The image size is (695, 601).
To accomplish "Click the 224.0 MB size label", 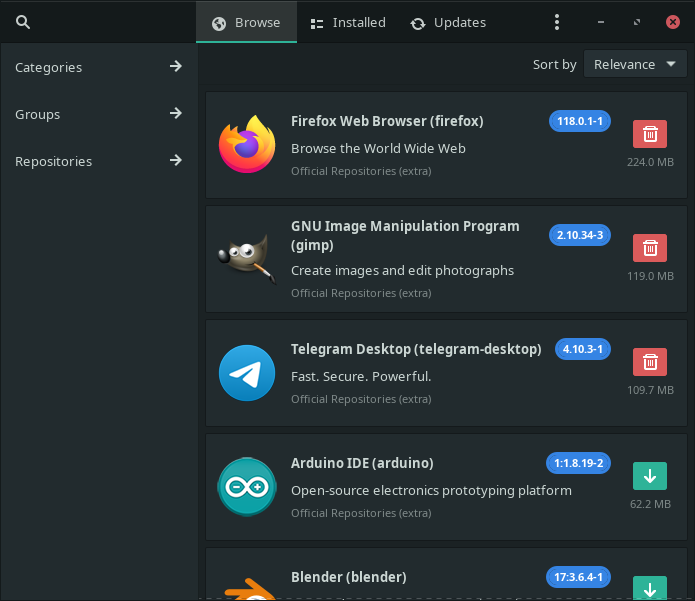I will click(650, 162).
